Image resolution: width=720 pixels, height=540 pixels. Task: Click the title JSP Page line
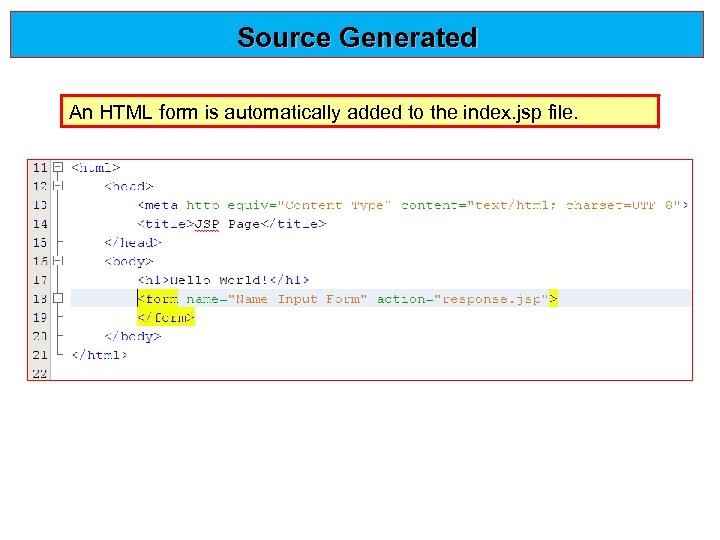click(232, 224)
